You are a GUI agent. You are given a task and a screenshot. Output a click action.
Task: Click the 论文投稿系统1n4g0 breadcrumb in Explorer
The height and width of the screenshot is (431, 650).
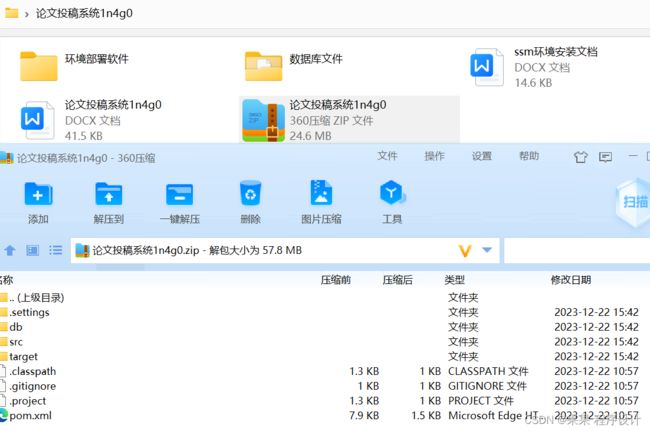click(84, 13)
